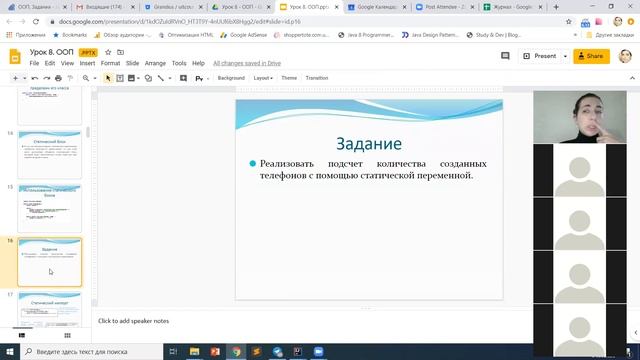Click the address bar URL
Screen dimensions: 640x360
[180, 22]
